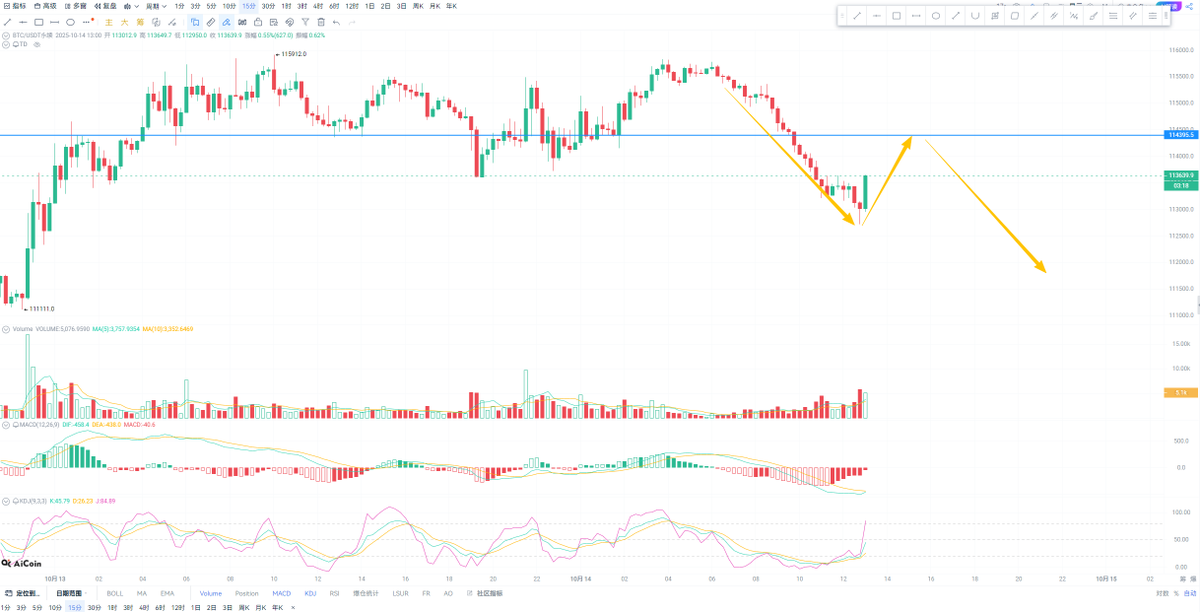Toggle the percent scale at bottom right

click(1176, 594)
